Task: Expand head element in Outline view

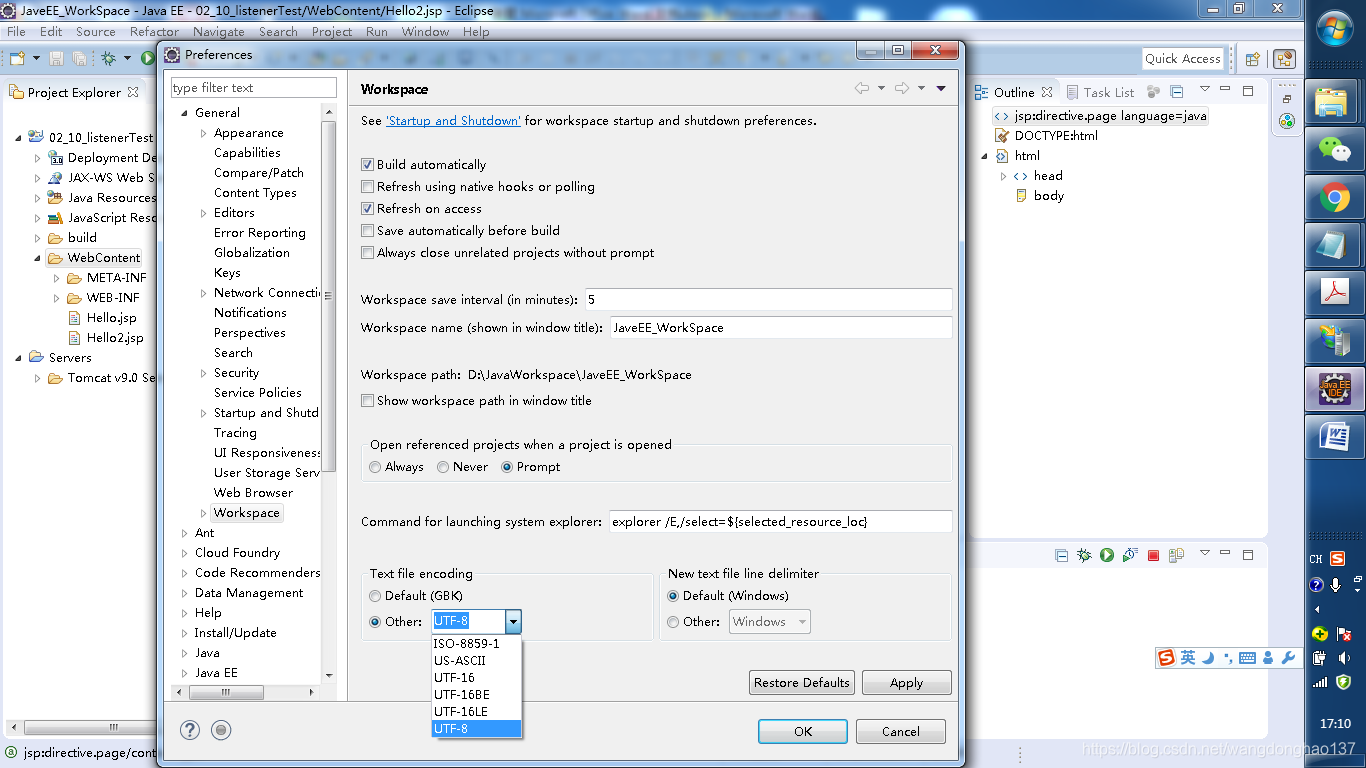Action: [x=1004, y=176]
